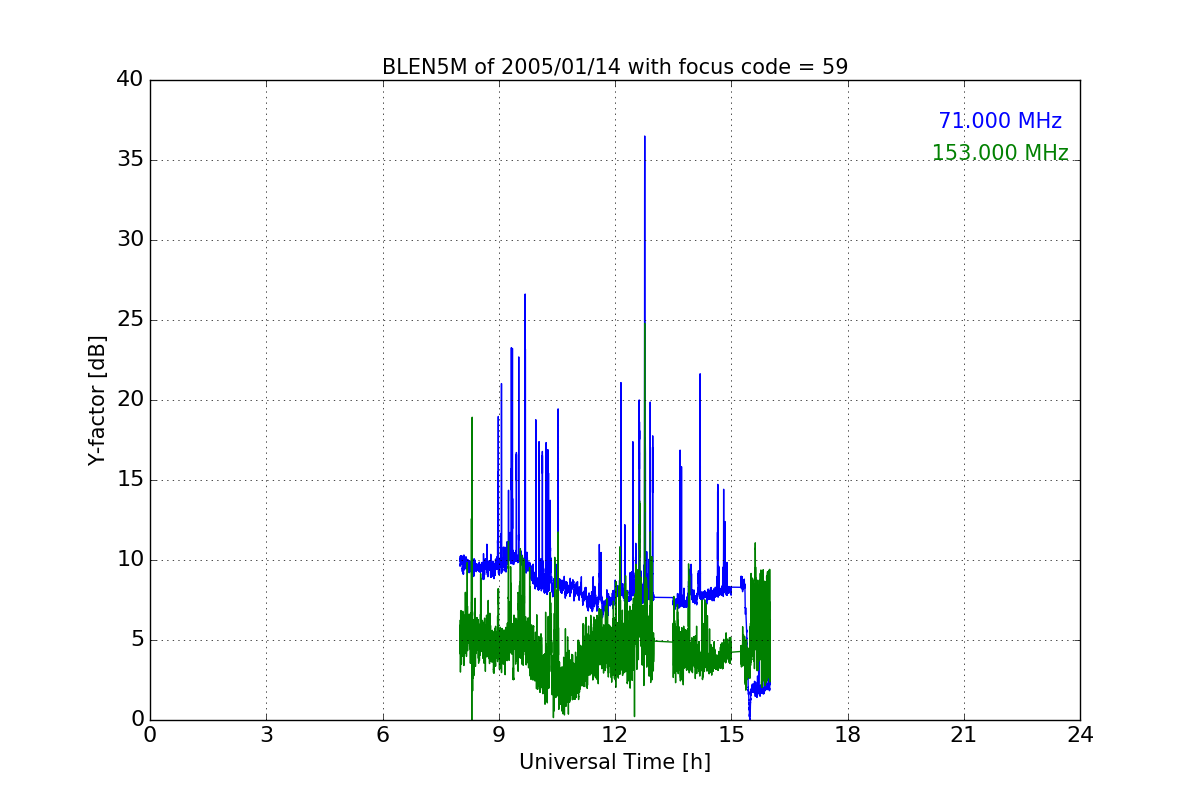Viewport: 1200px width, 800px height.
Task: Click x-axis tick label '6'
Action: pyautogui.click(x=382, y=735)
